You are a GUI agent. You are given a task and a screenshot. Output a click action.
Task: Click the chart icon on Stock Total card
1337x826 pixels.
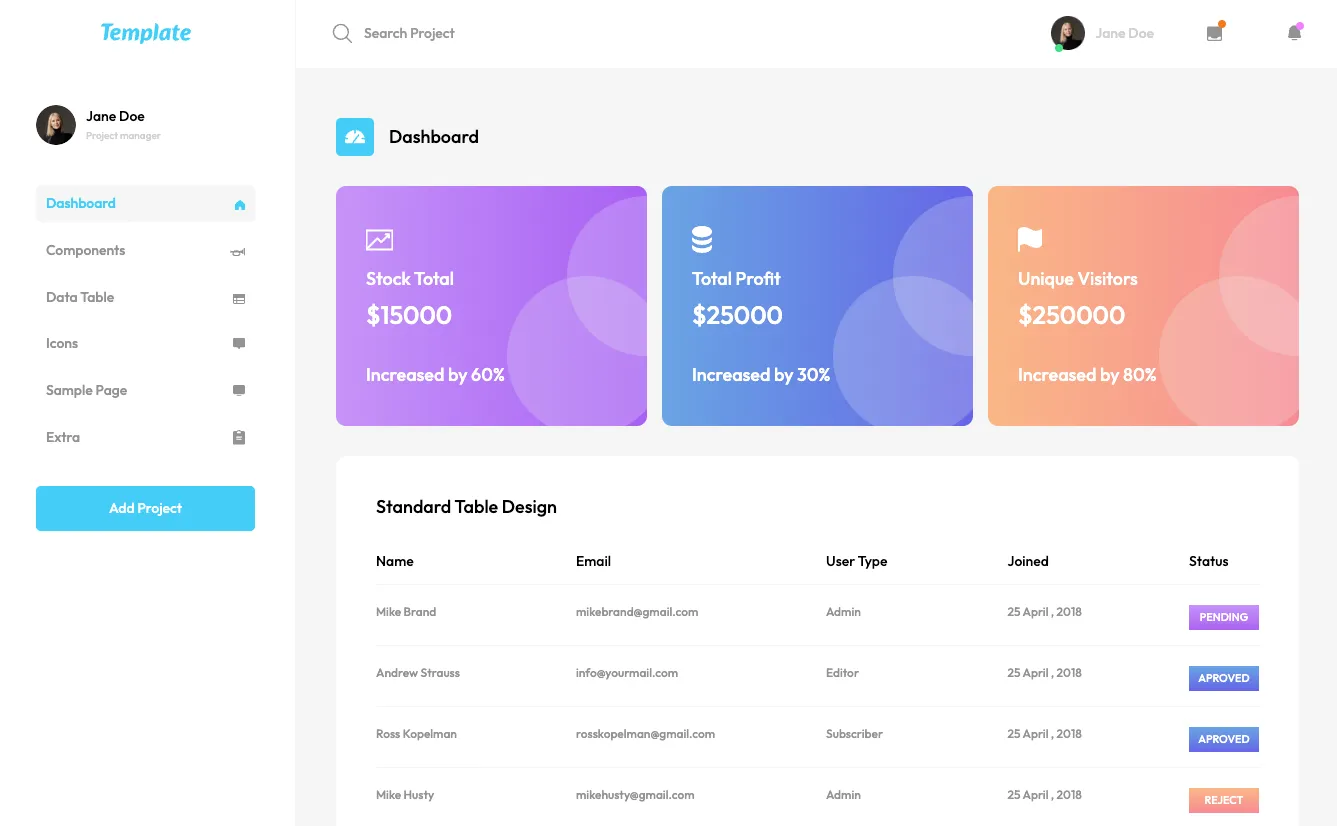pos(379,239)
